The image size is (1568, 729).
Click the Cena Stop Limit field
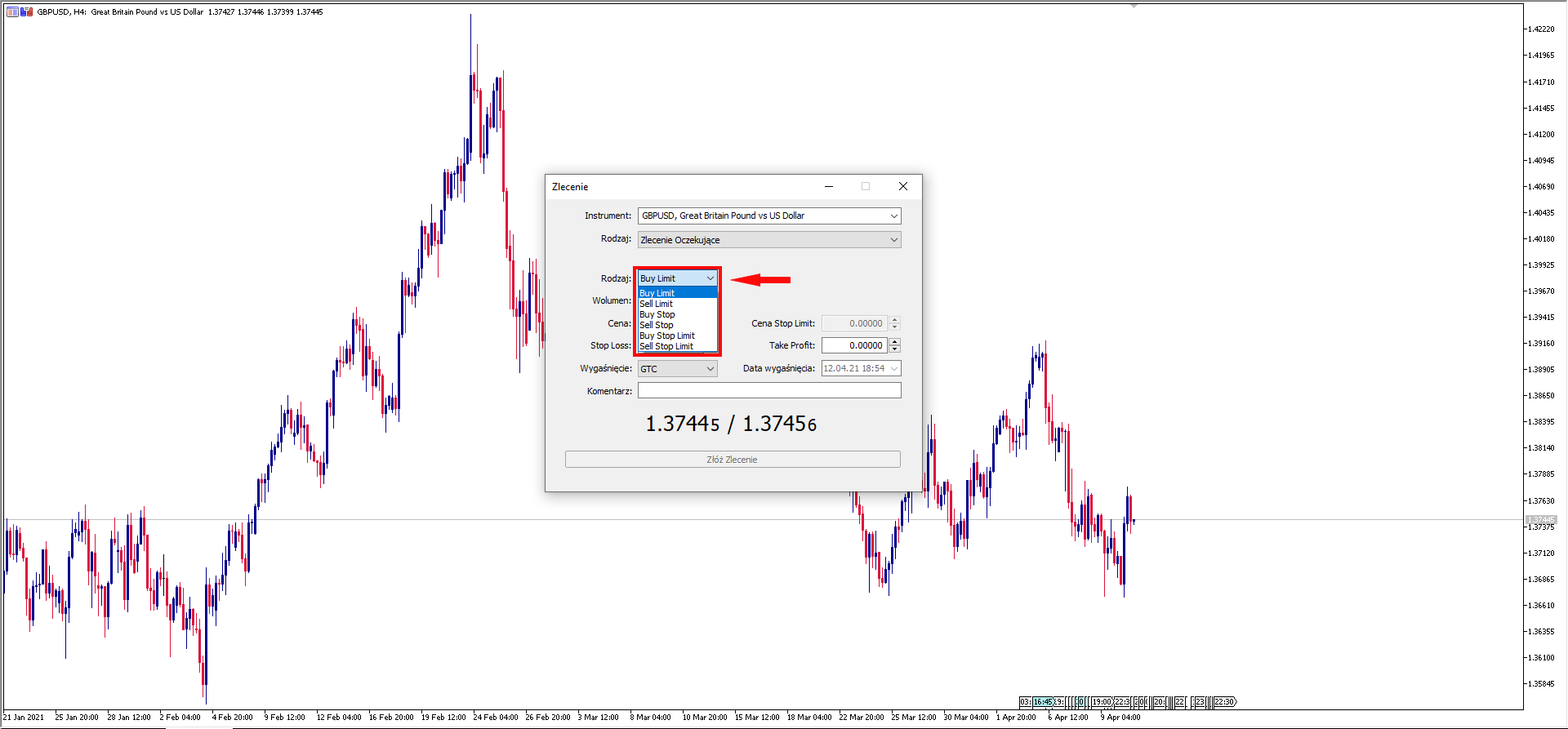tap(855, 323)
